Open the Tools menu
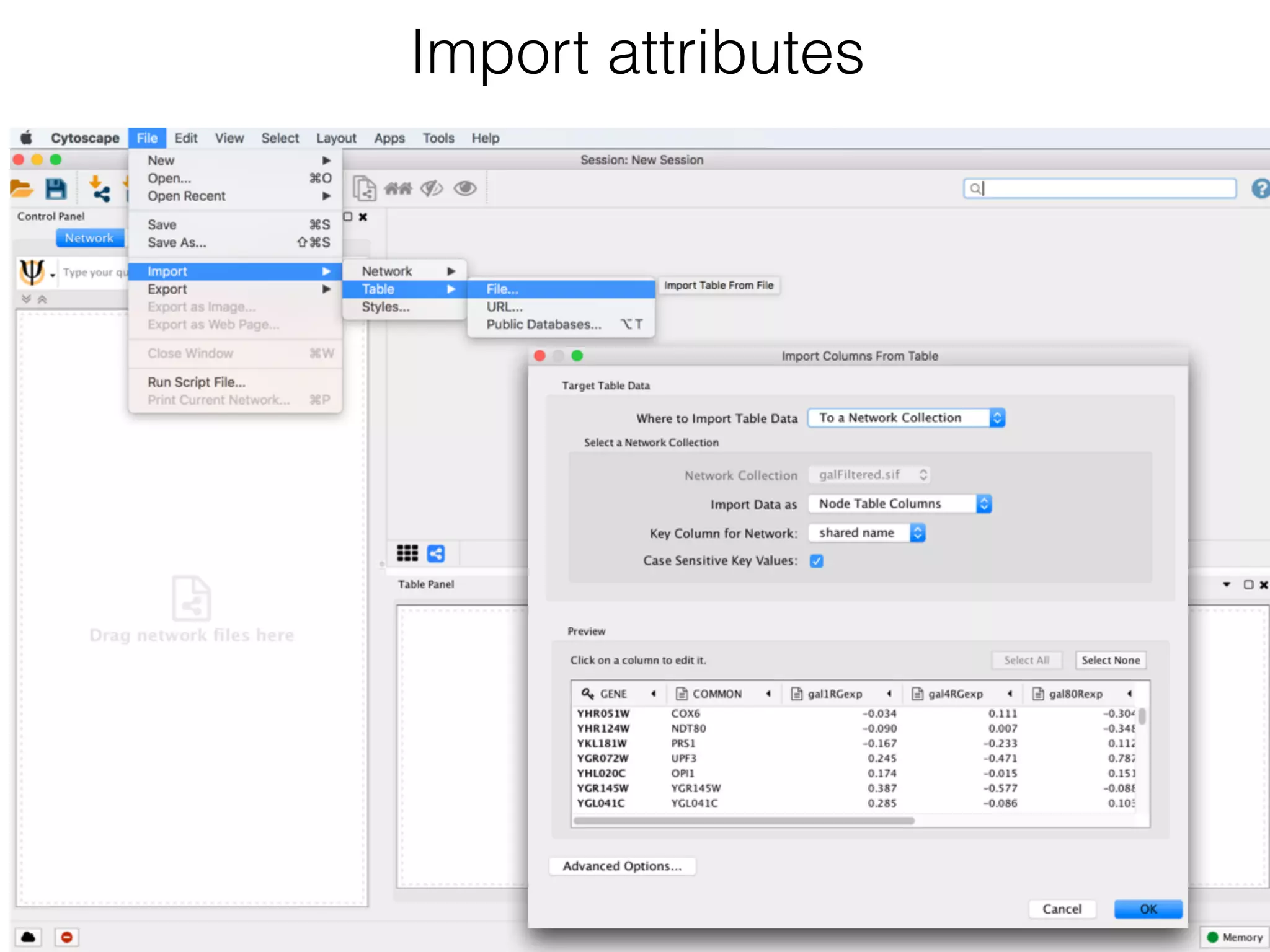 pyautogui.click(x=438, y=138)
